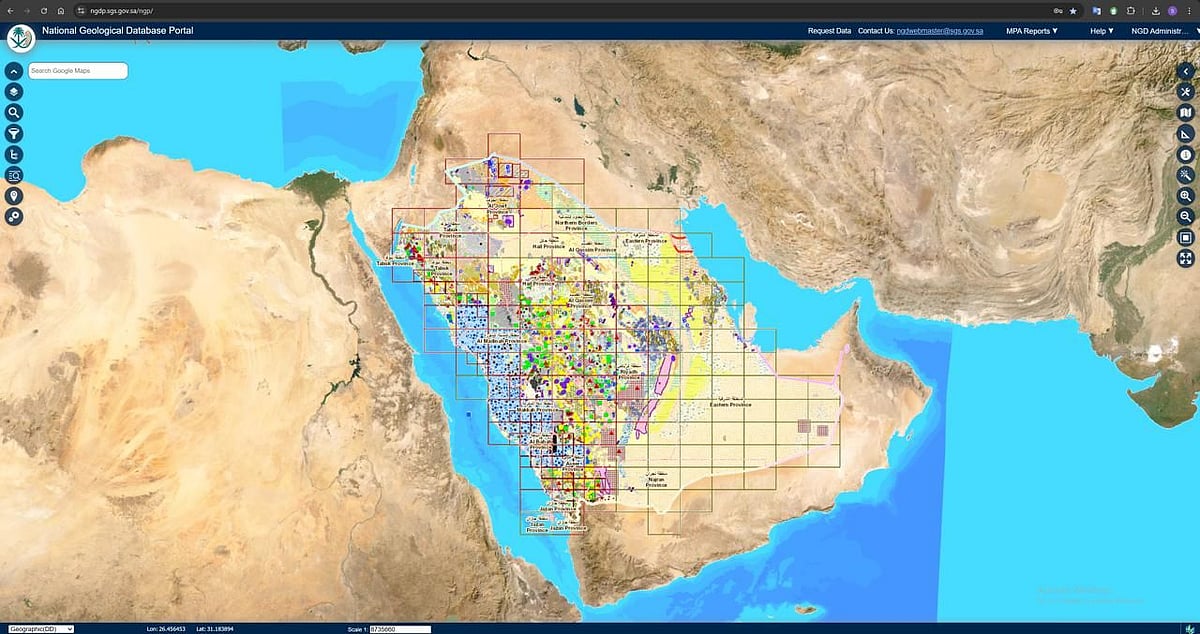Click the magic wand tool
This screenshot has height=634, width=1200.
tap(1186, 176)
